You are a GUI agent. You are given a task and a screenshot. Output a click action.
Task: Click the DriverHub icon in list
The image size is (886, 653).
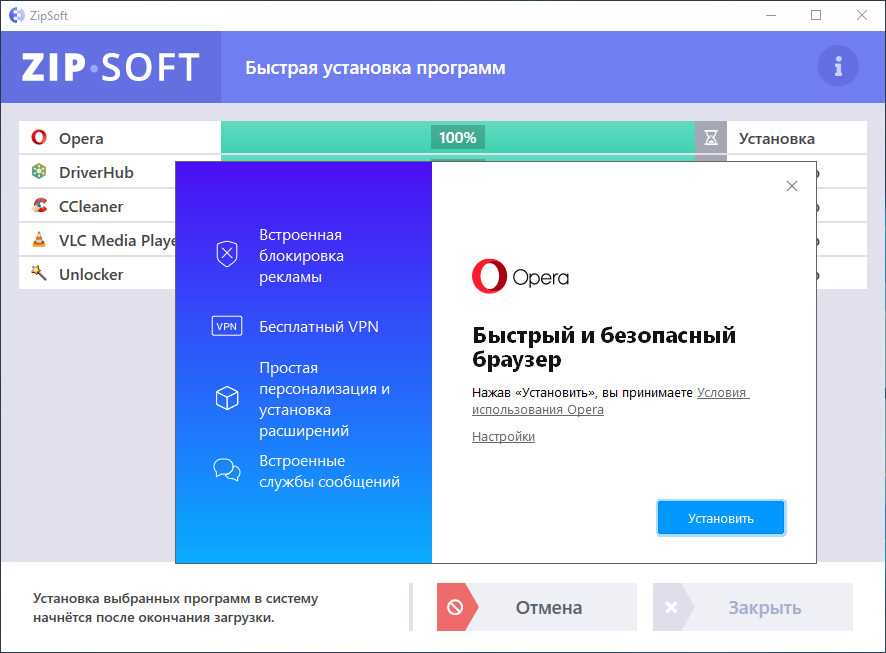39,172
